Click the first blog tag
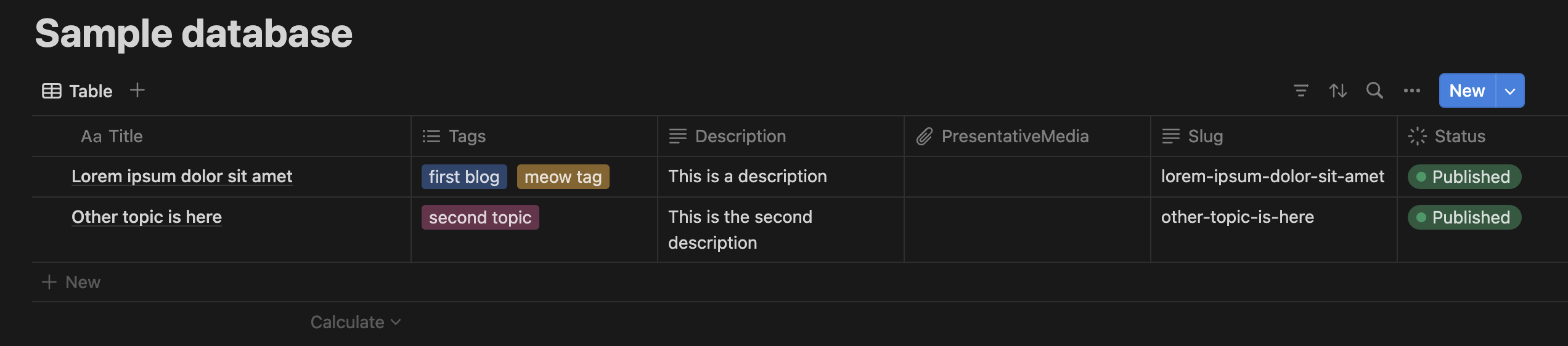This screenshot has width=1568, height=346. click(464, 177)
